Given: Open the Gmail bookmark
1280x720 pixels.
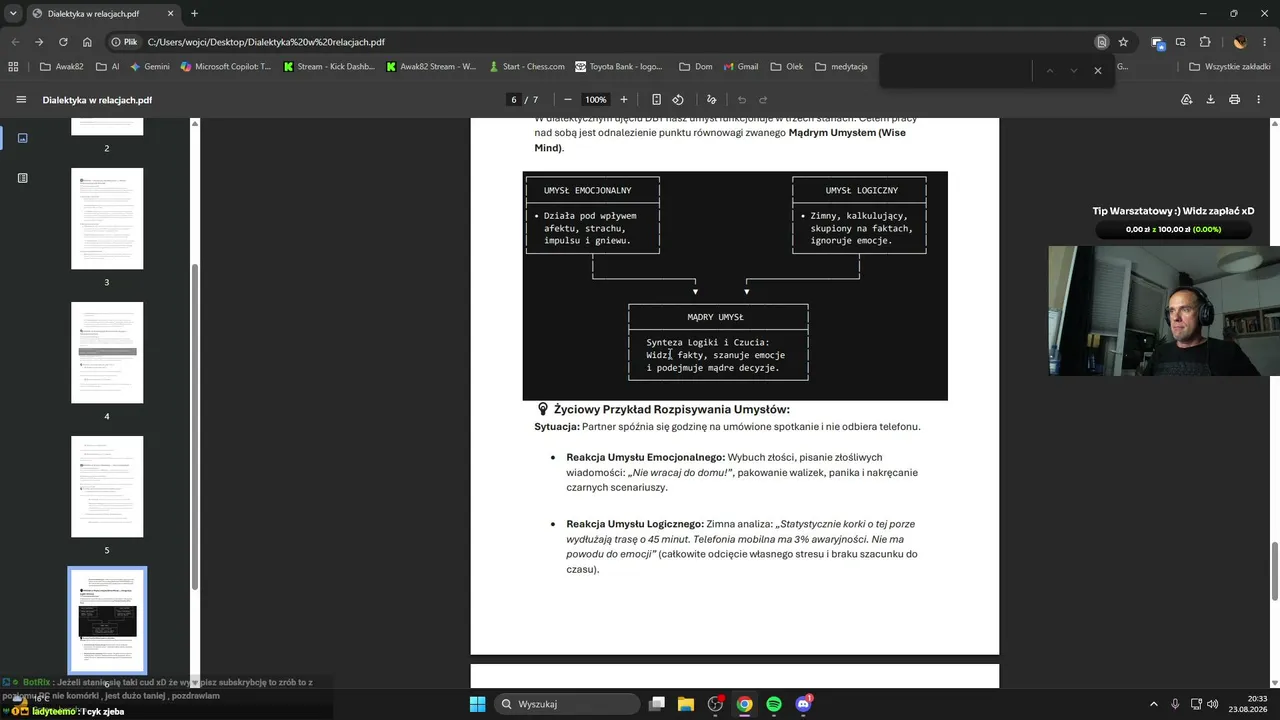Looking at the screenshot, I should click(x=740, y=67).
